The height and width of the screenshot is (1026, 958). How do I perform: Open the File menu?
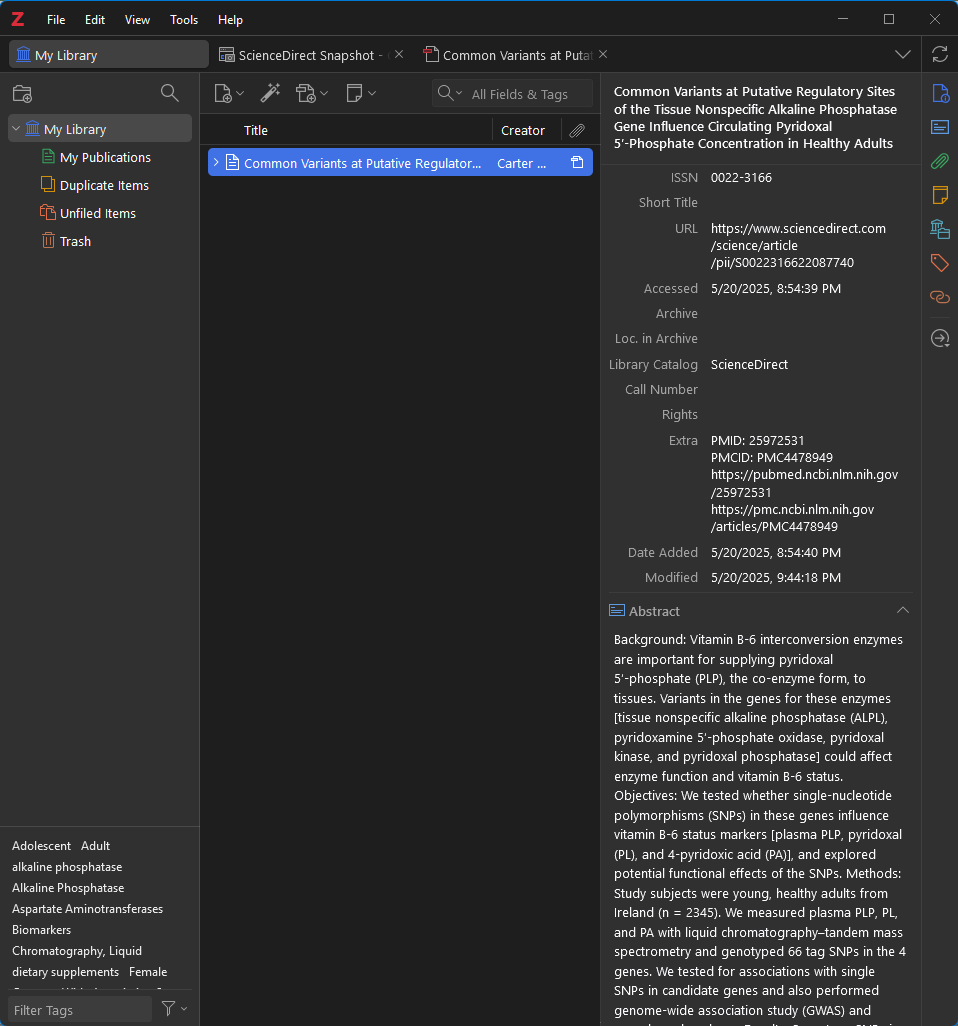pyautogui.click(x=56, y=20)
